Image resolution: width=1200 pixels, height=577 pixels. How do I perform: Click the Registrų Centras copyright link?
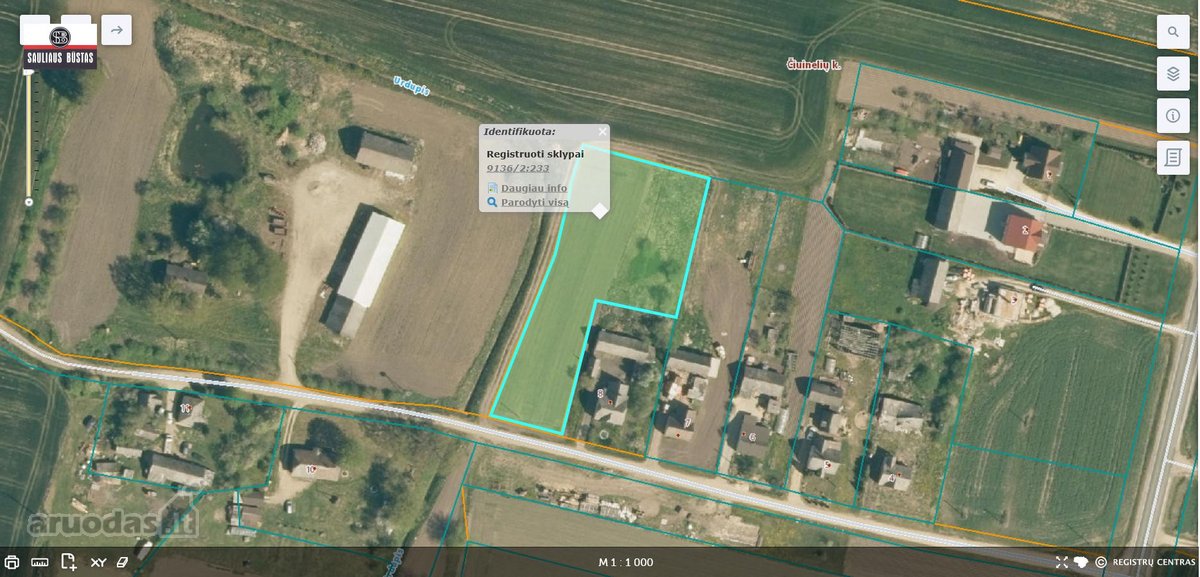[1144, 562]
